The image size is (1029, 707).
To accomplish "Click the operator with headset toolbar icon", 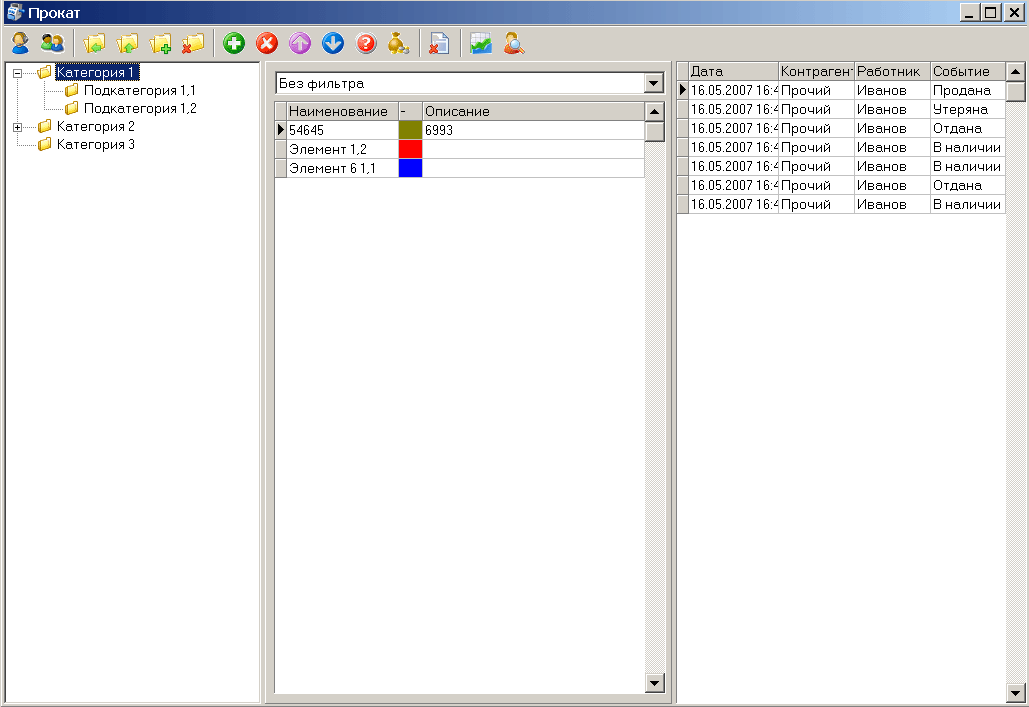I will pos(20,43).
